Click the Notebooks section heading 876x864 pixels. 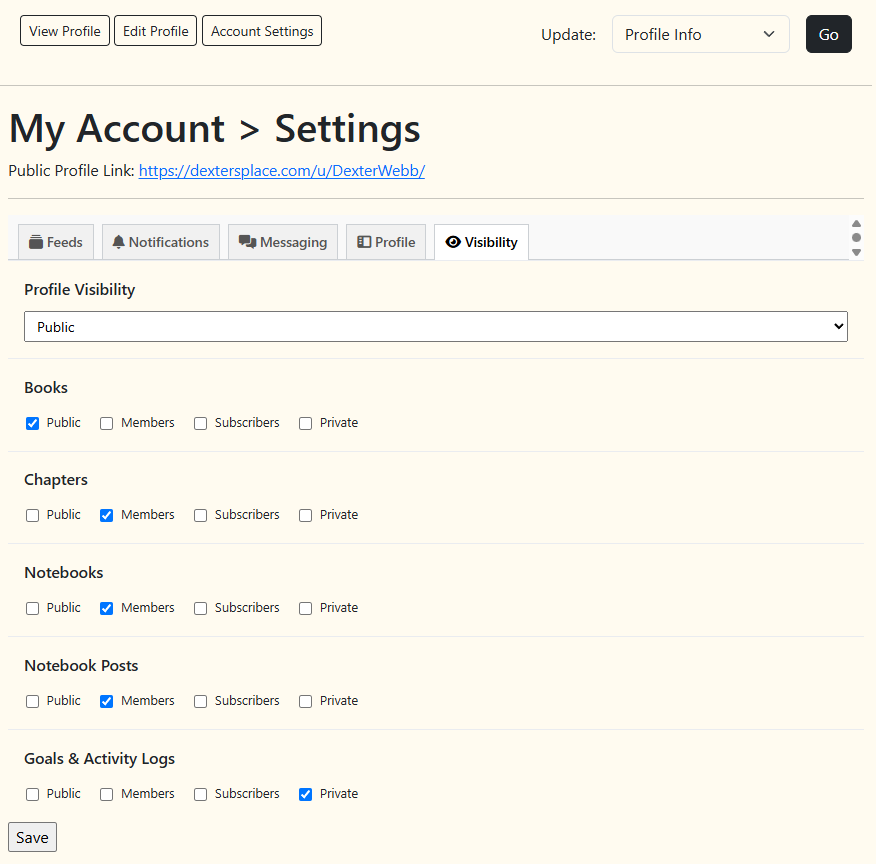pyautogui.click(x=64, y=572)
